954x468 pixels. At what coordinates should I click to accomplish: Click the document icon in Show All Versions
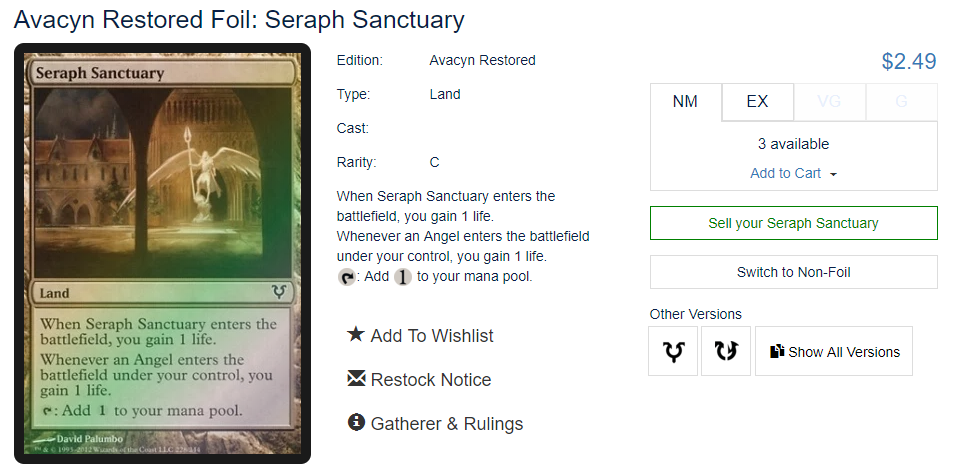point(777,351)
